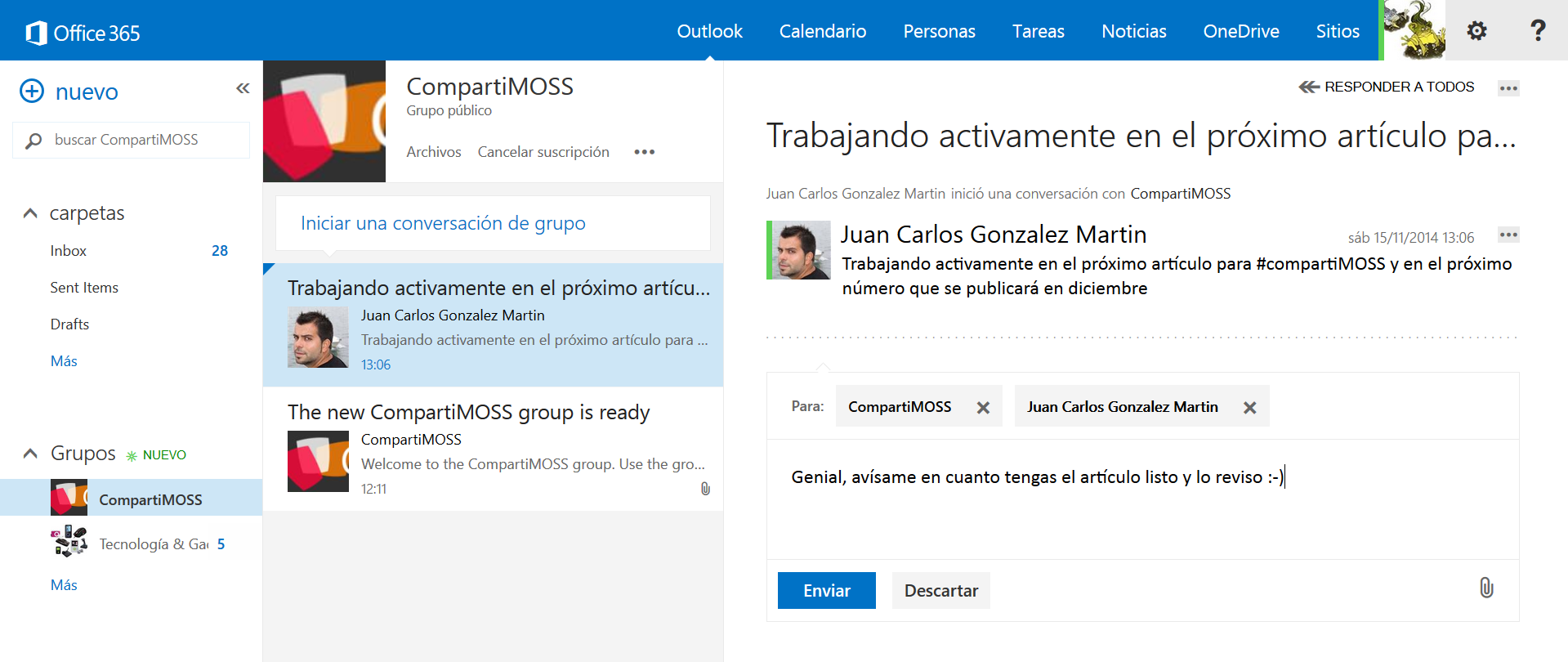Screen dimensions: 1568x662
Task: Switch to the Outlook tab
Action: [709, 31]
